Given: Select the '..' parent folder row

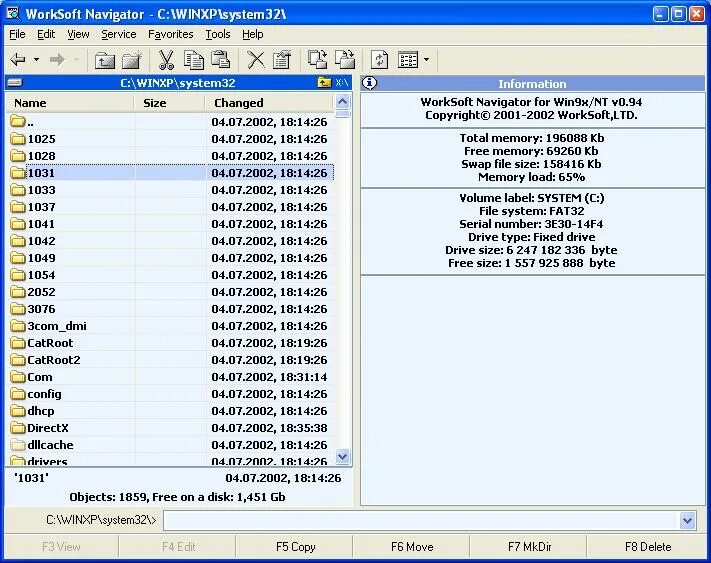Looking at the screenshot, I should coord(170,122).
